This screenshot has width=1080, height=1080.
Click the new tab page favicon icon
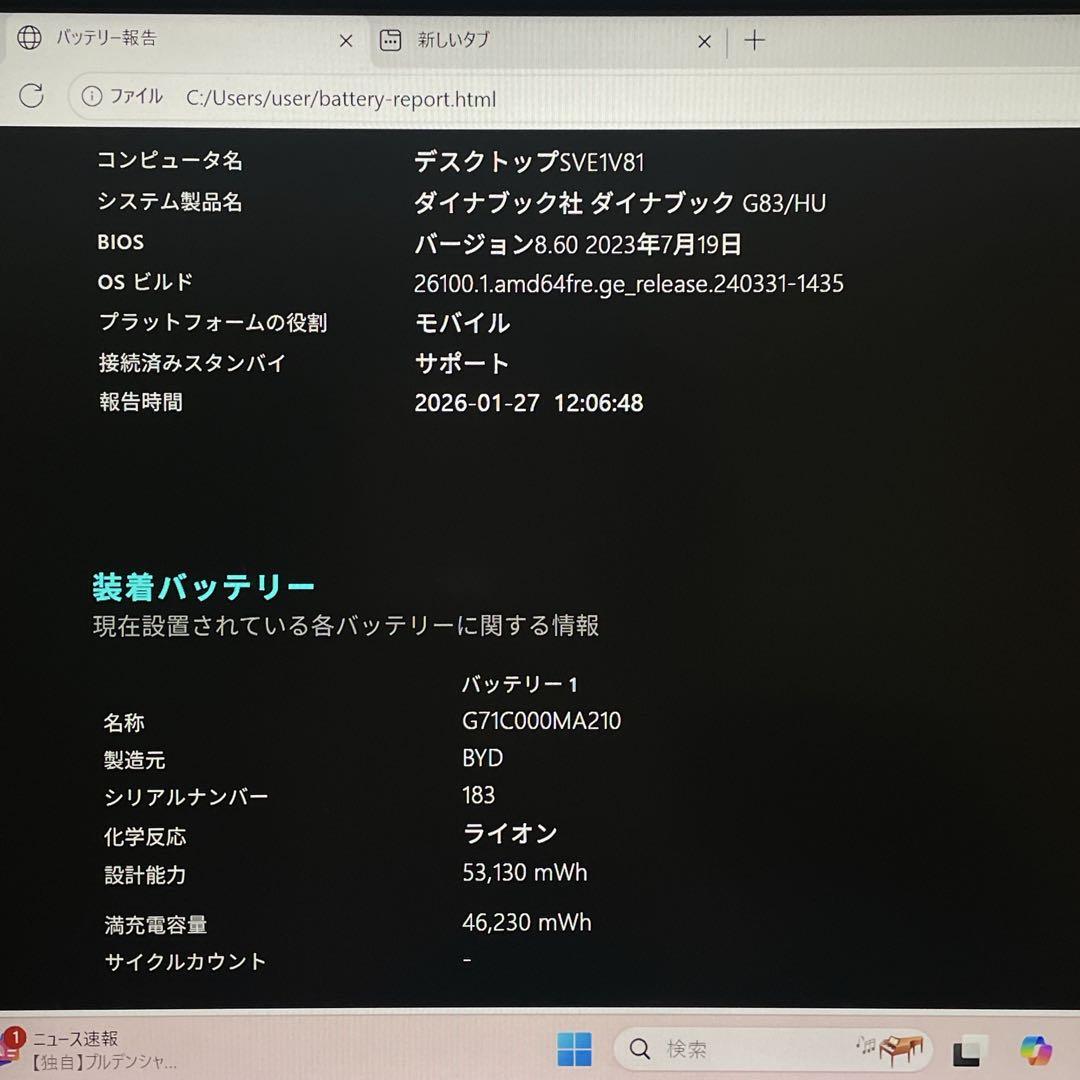pos(390,40)
